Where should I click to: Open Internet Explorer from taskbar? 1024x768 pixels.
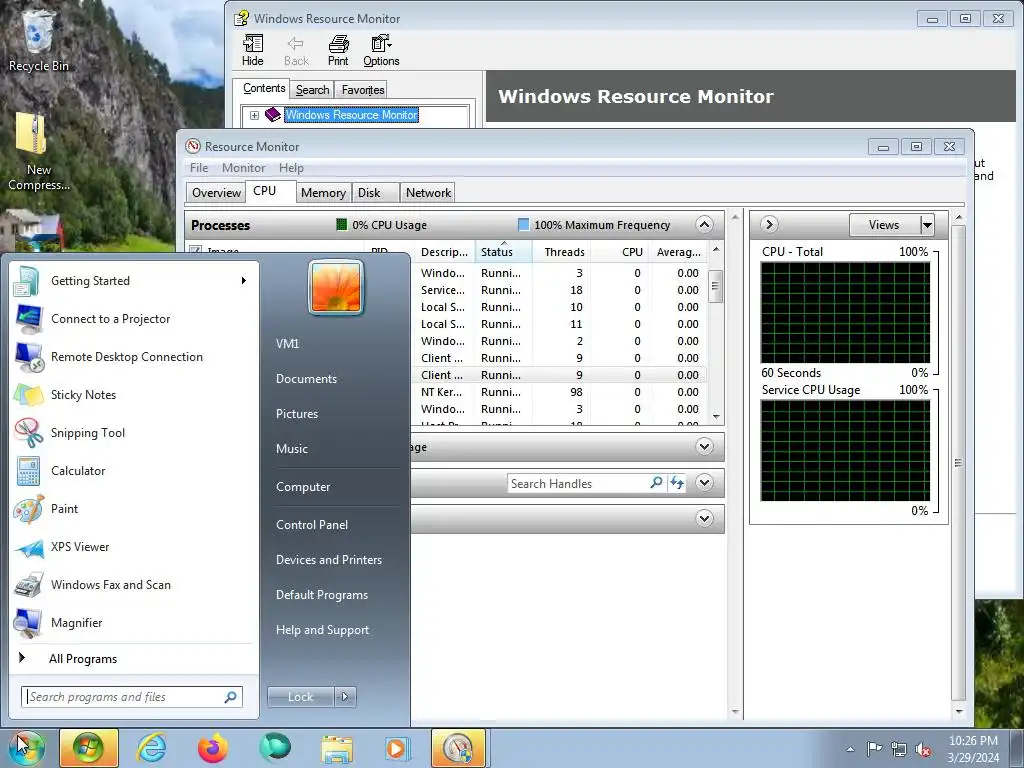152,748
